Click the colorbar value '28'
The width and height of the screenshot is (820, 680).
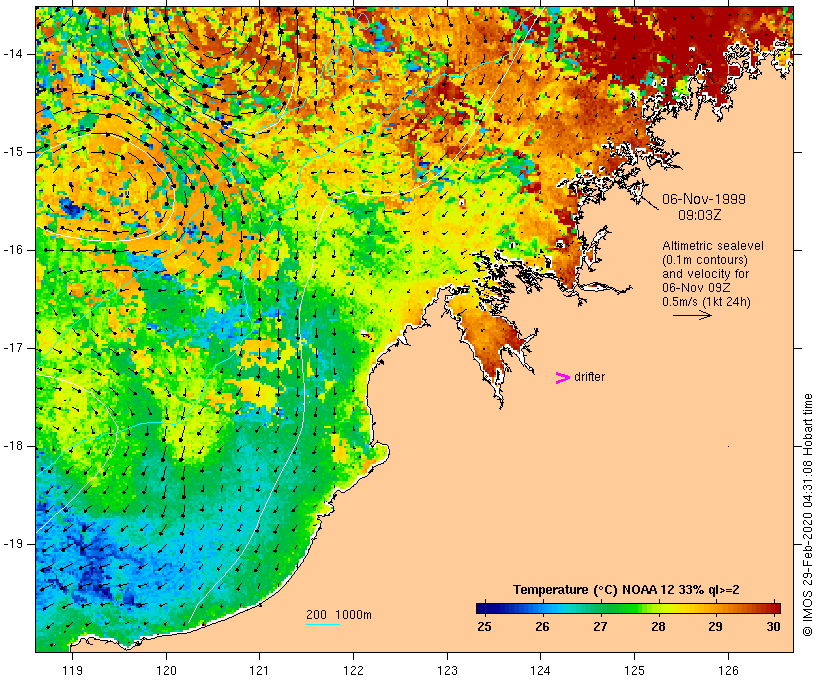(658, 626)
